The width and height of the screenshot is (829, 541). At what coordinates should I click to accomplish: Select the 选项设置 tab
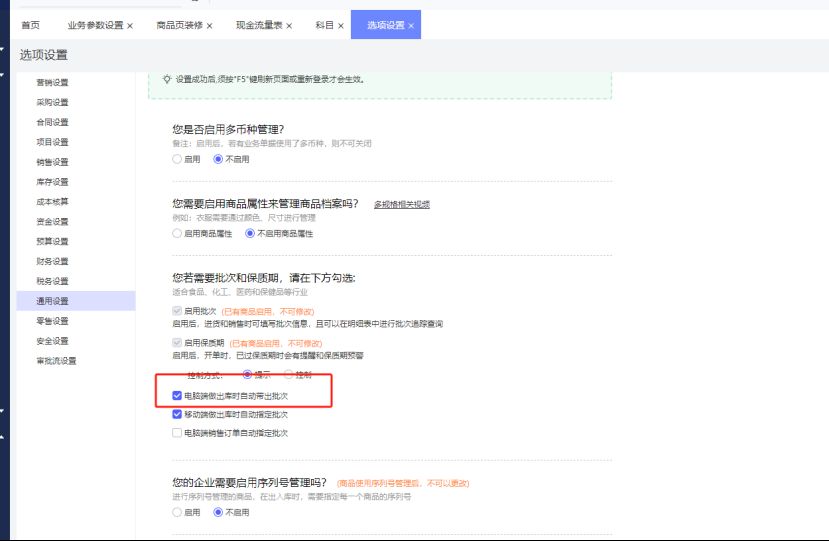point(385,25)
